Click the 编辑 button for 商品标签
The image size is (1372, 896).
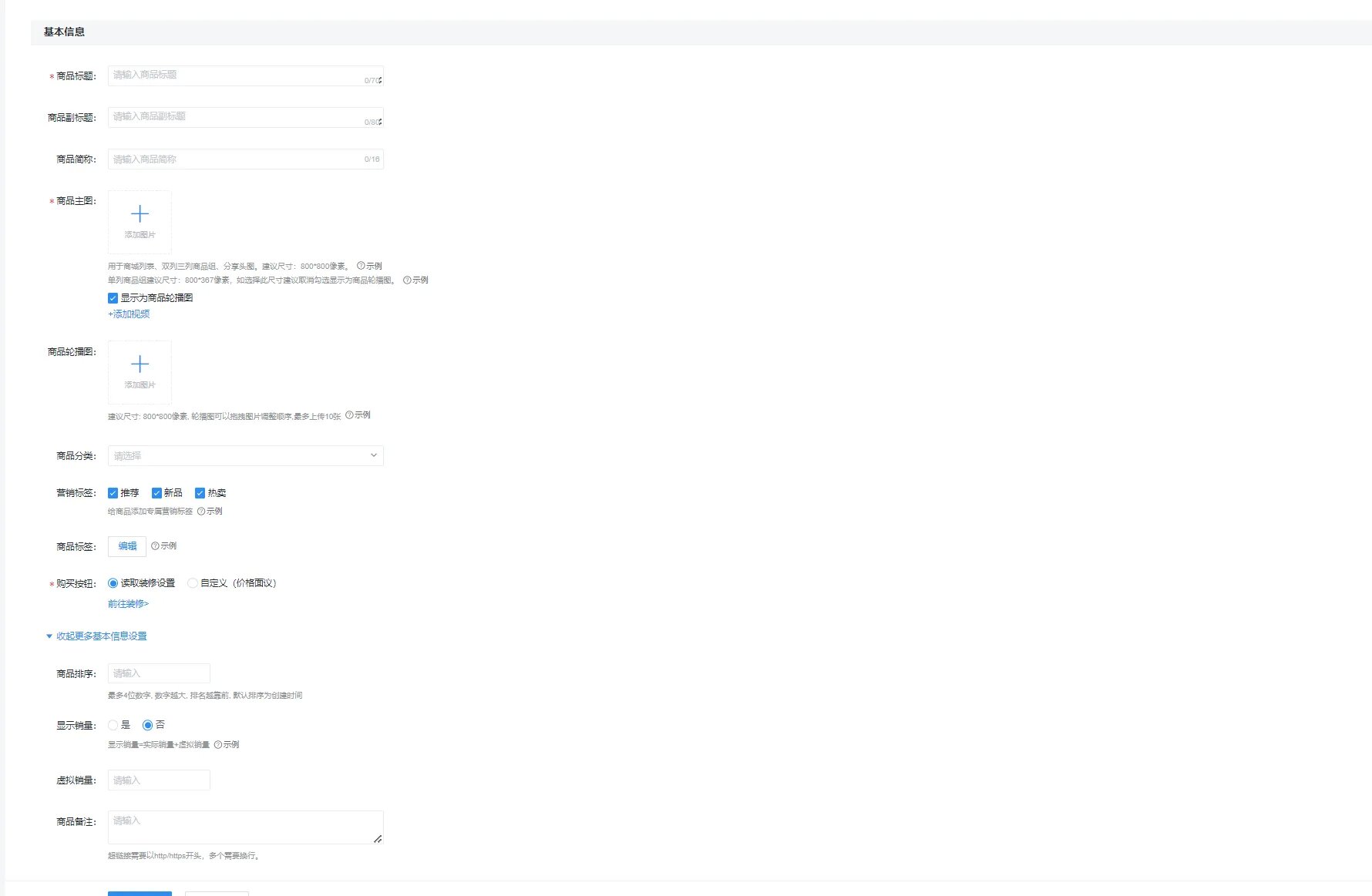click(x=127, y=546)
